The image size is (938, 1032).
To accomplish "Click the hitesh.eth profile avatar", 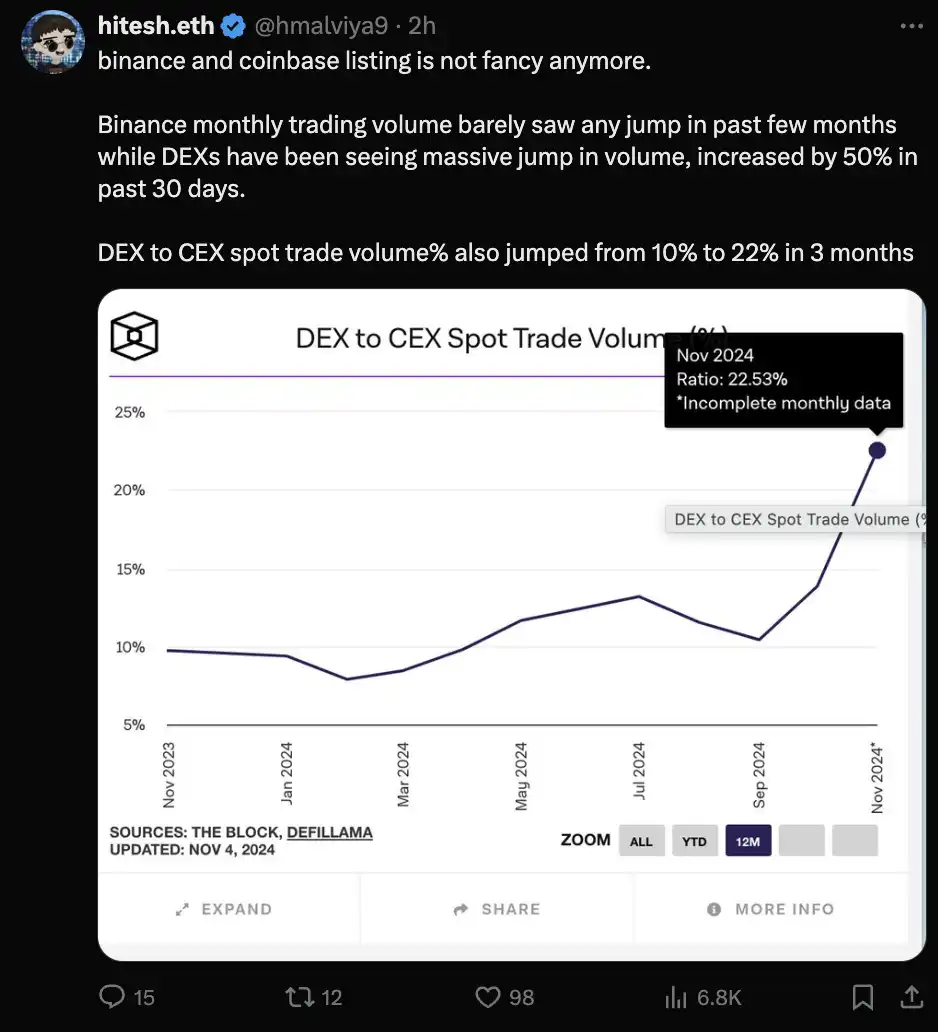I will click(52, 43).
